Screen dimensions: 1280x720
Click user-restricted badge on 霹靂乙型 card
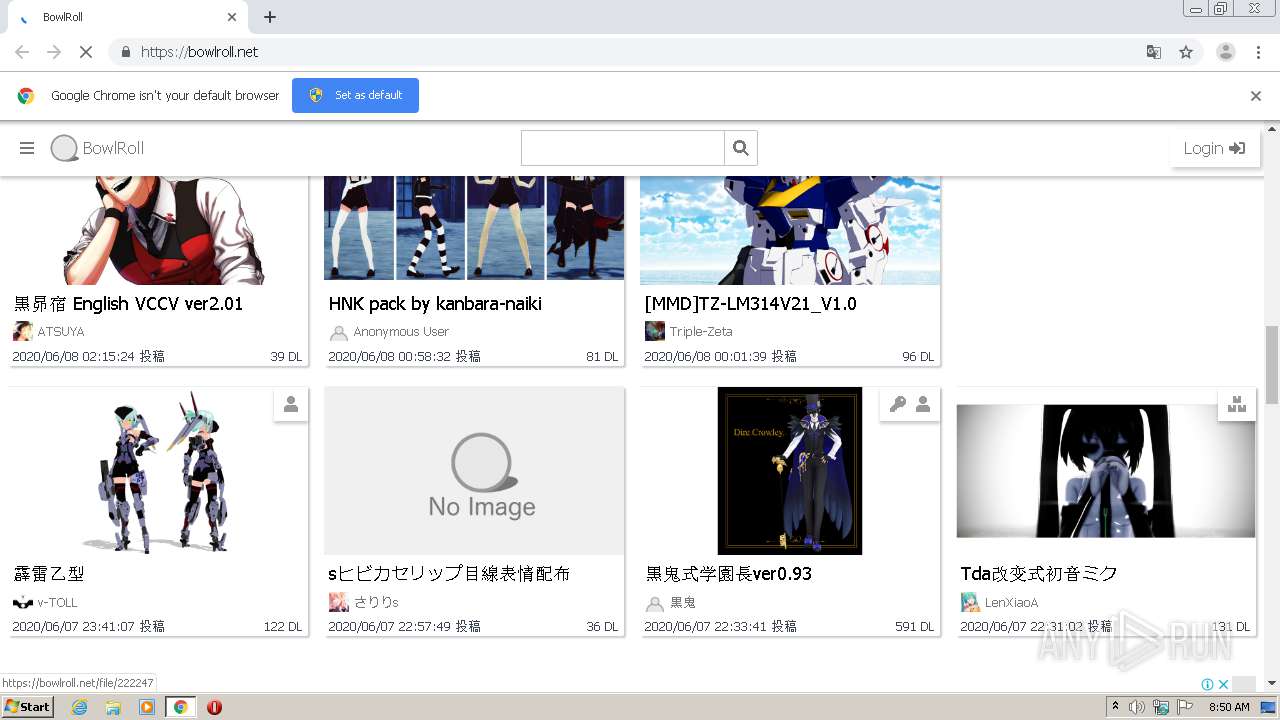pyautogui.click(x=291, y=404)
